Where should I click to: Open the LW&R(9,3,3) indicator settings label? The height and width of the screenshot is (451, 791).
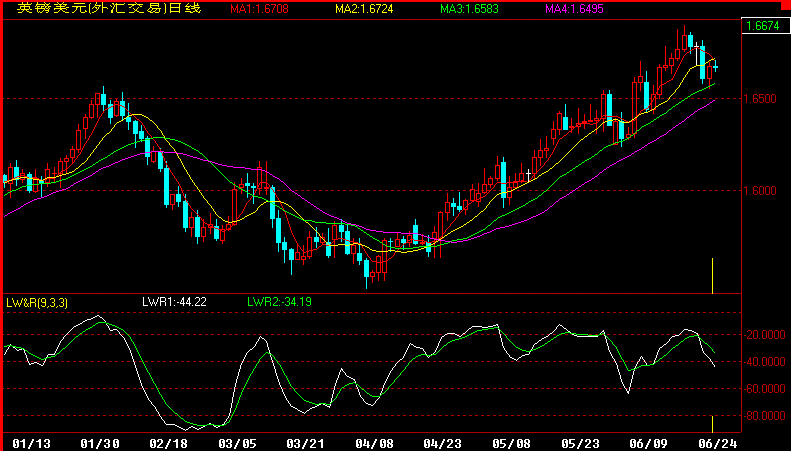click(38, 301)
